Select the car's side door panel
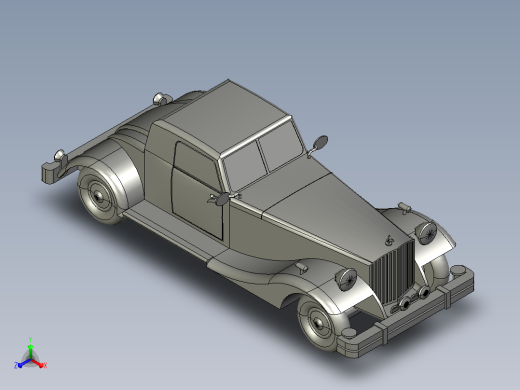The width and height of the screenshot is (520, 390). (x=197, y=192)
